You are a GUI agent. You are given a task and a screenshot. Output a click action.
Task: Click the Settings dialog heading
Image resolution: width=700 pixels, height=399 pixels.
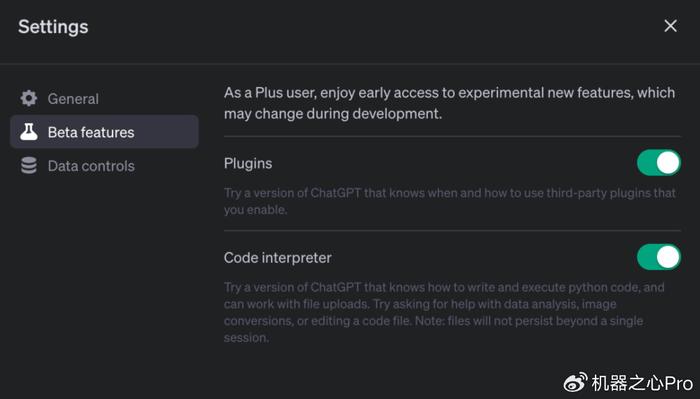(53, 27)
